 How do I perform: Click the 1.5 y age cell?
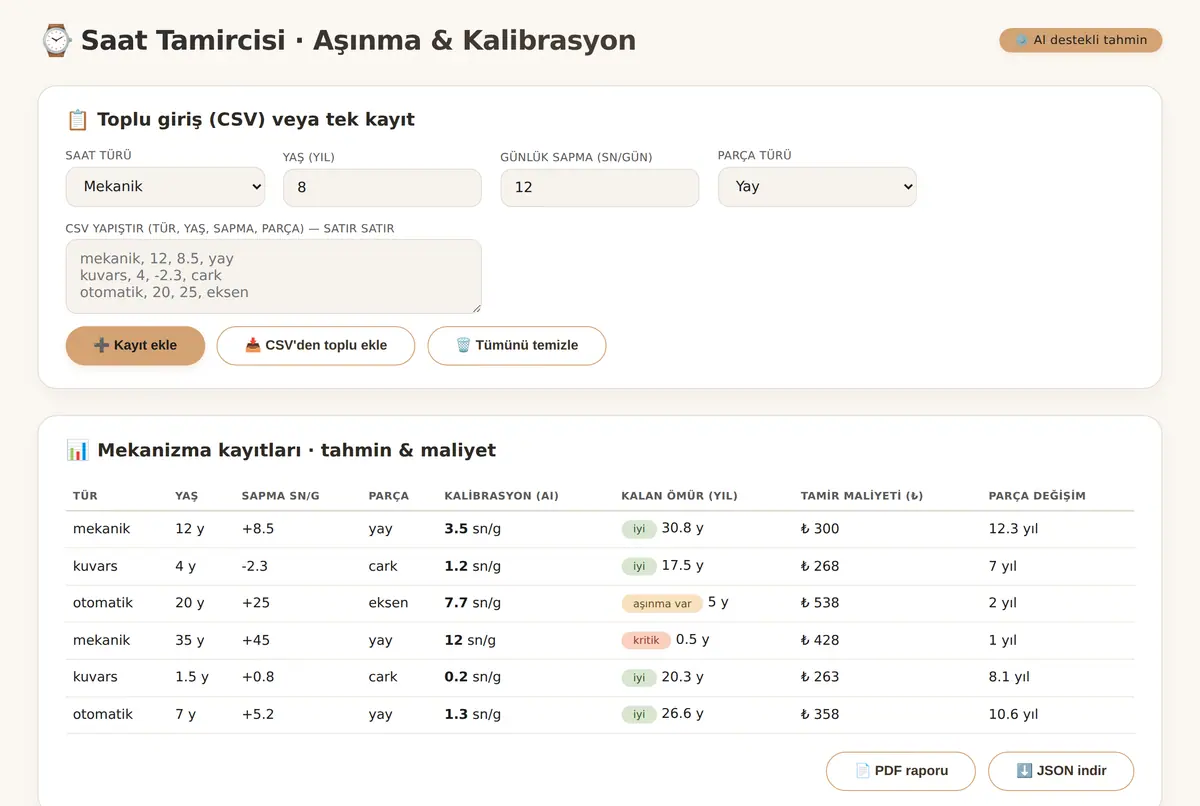192,677
